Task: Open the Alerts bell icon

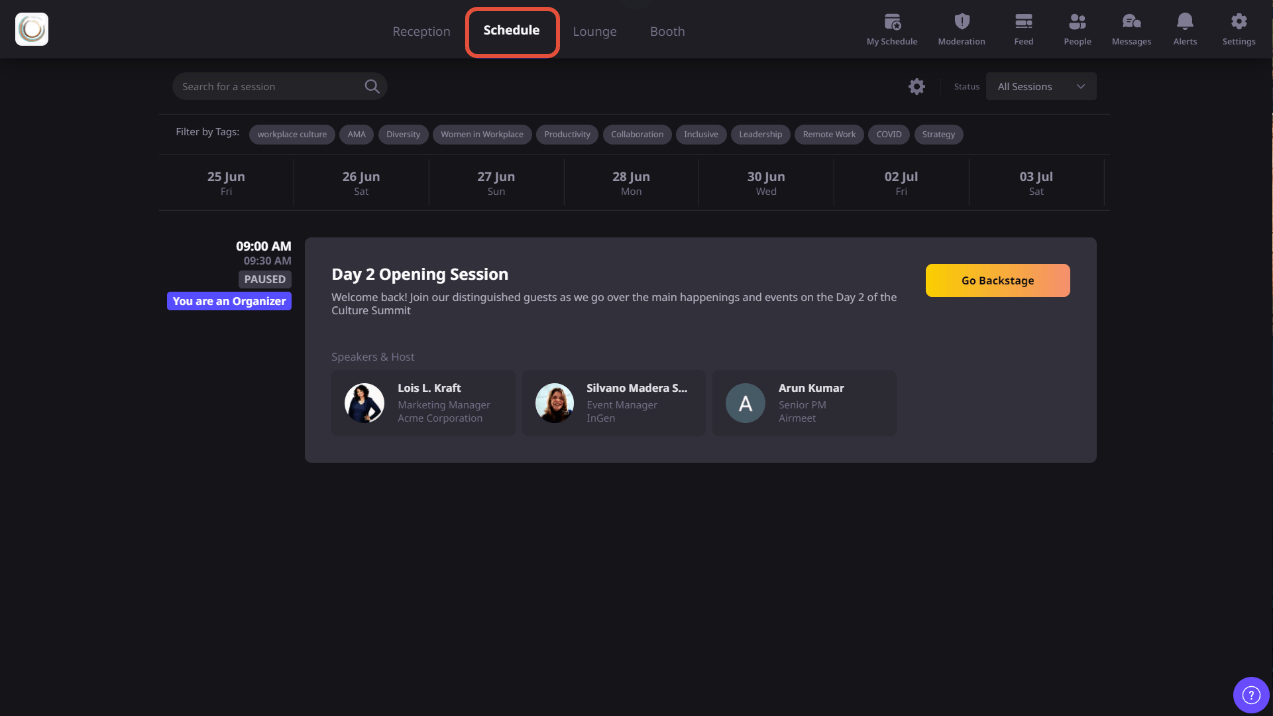Action: (x=1185, y=21)
